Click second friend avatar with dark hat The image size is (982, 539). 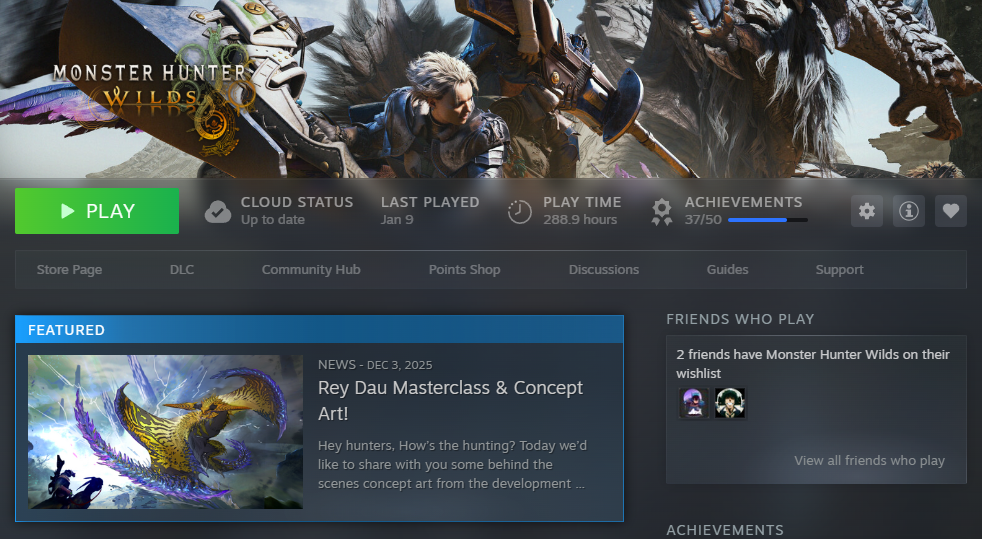point(730,403)
